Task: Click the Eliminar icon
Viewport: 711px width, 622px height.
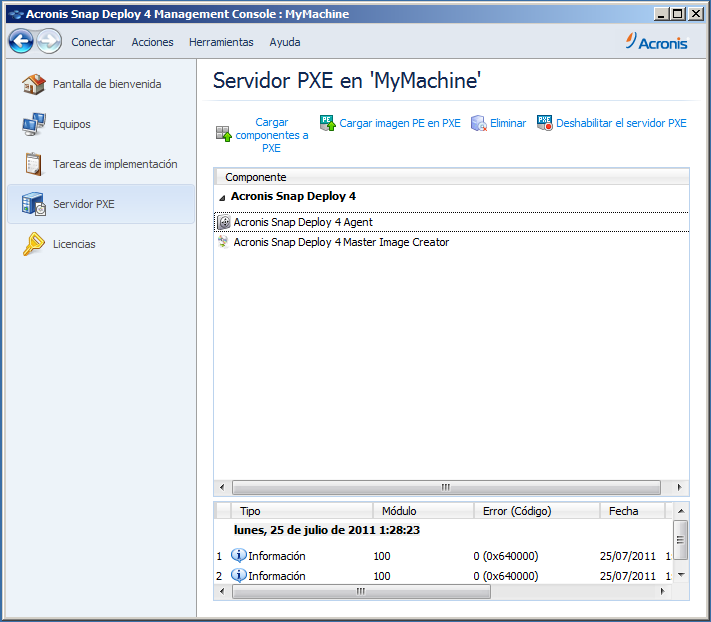Action: pos(479,123)
